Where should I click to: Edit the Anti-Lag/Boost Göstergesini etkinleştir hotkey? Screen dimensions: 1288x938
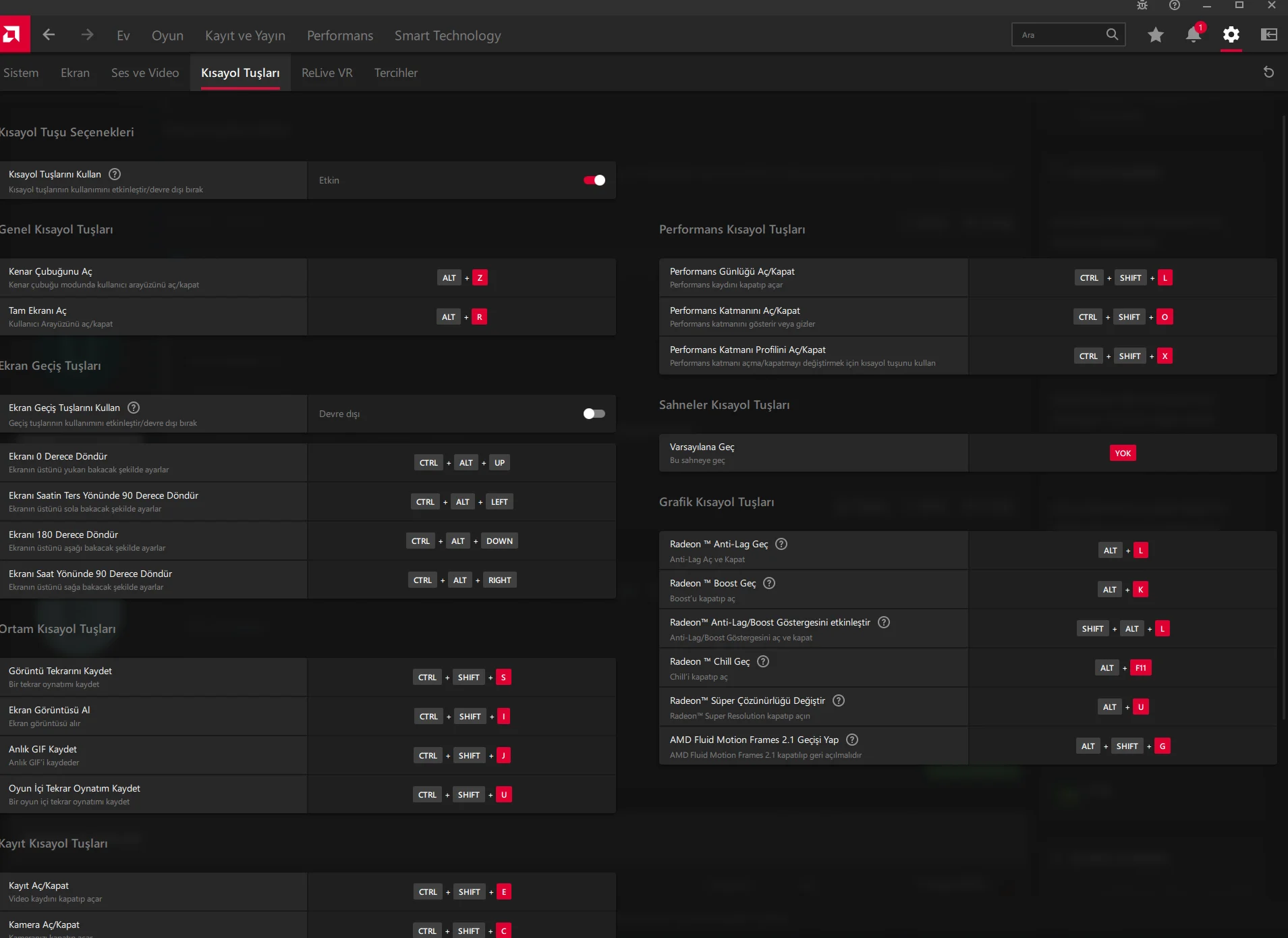[x=1123, y=629]
